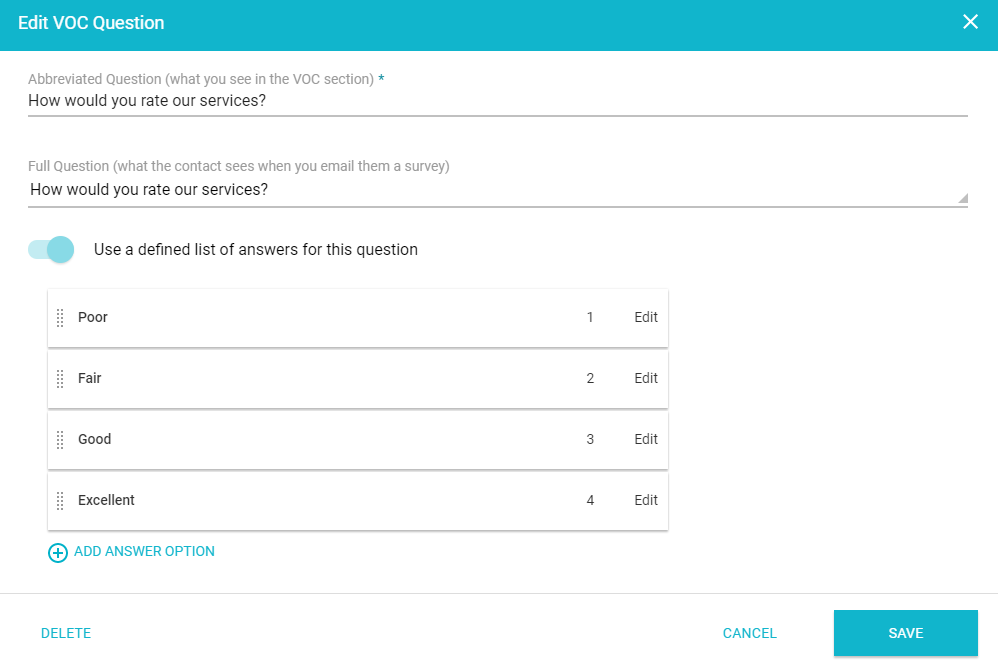The width and height of the screenshot is (998, 670).
Task: Click CANCEL to discard changes
Action: (x=749, y=633)
